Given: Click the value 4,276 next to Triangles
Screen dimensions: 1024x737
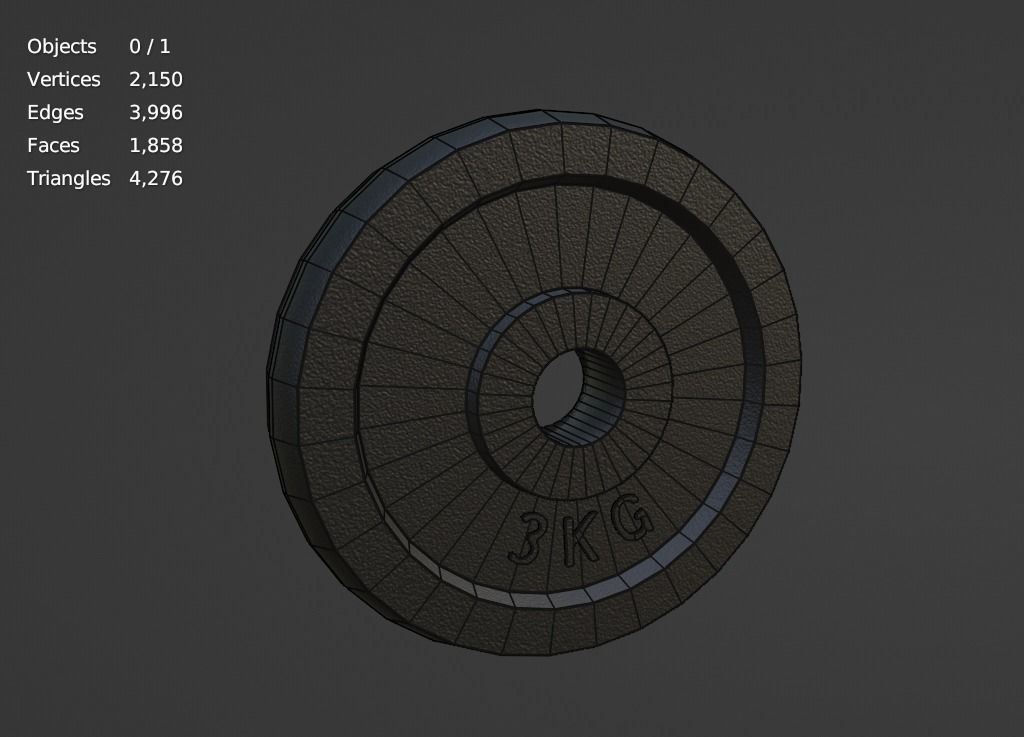Looking at the screenshot, I should coord(155,178).
